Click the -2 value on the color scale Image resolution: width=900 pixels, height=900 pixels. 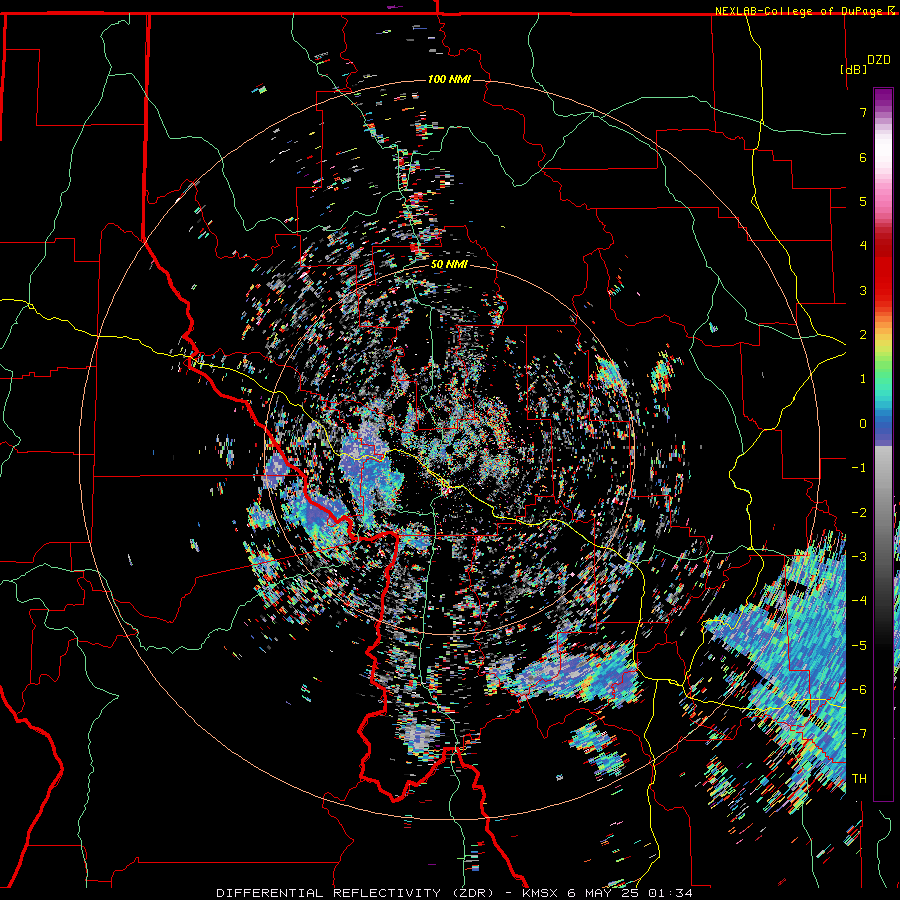point(859,512)
